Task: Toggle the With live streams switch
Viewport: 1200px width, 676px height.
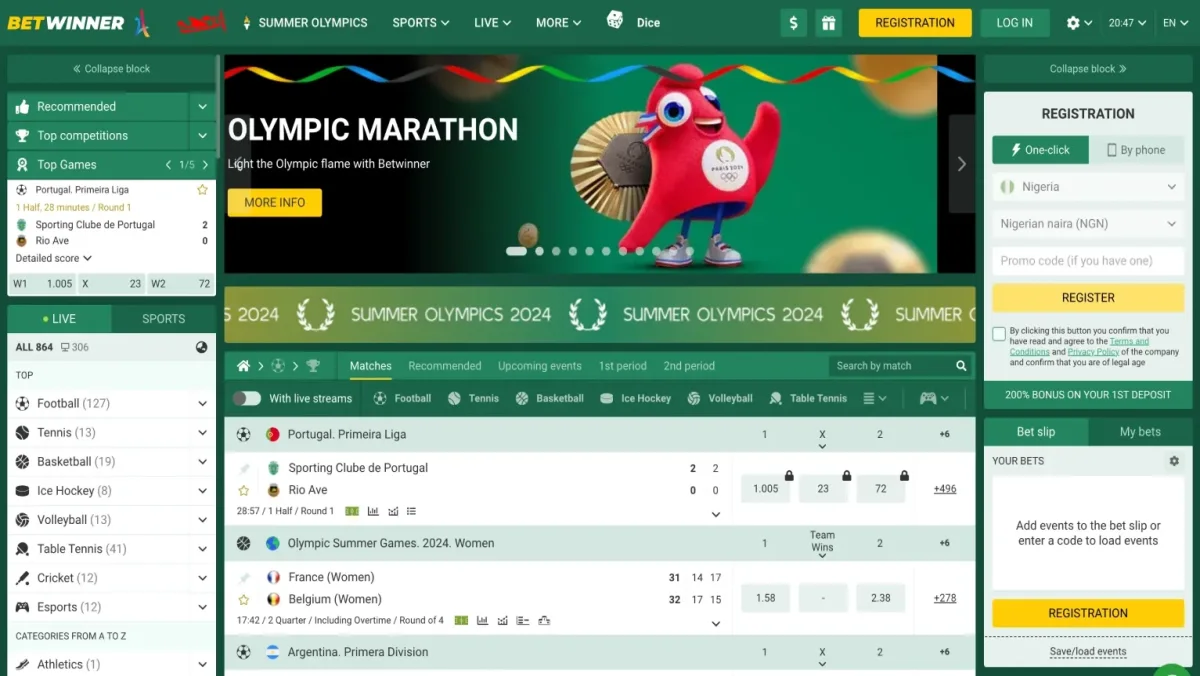Action: click(x=246, y=398)
